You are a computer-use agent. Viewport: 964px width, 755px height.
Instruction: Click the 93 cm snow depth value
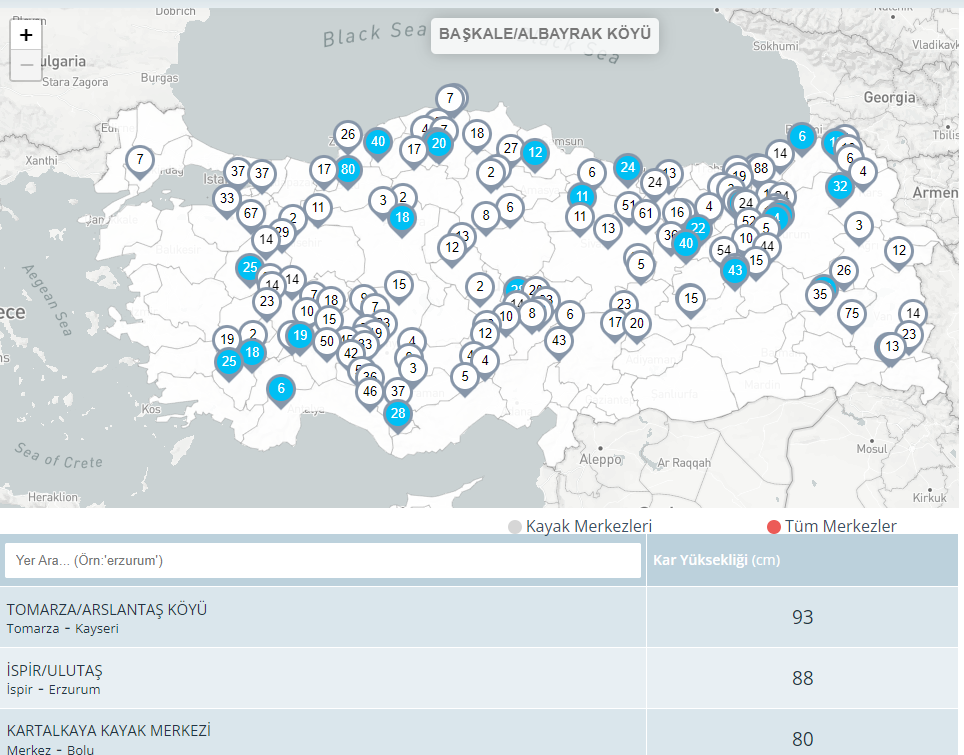coord(802,617)
